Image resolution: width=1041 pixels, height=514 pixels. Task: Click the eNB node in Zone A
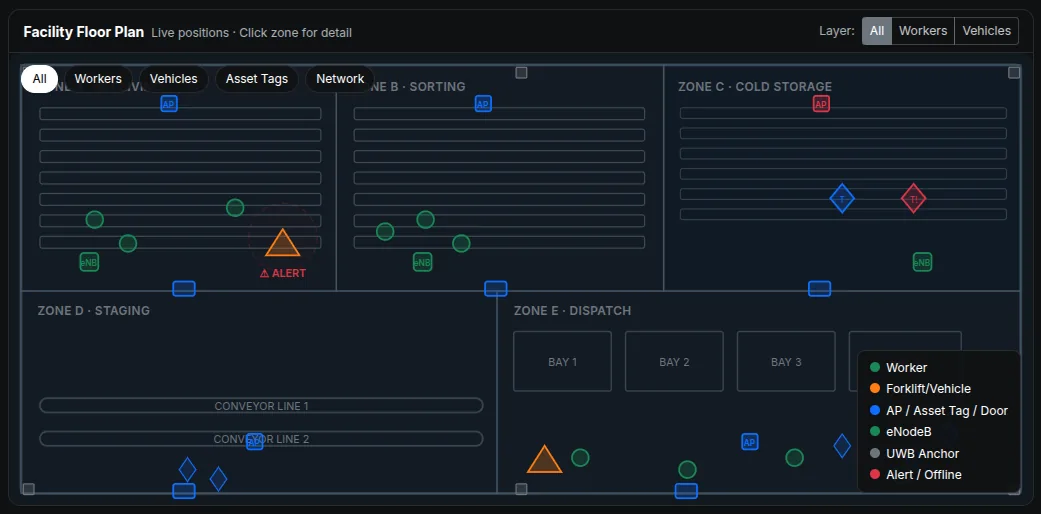[x=89, y=262]
